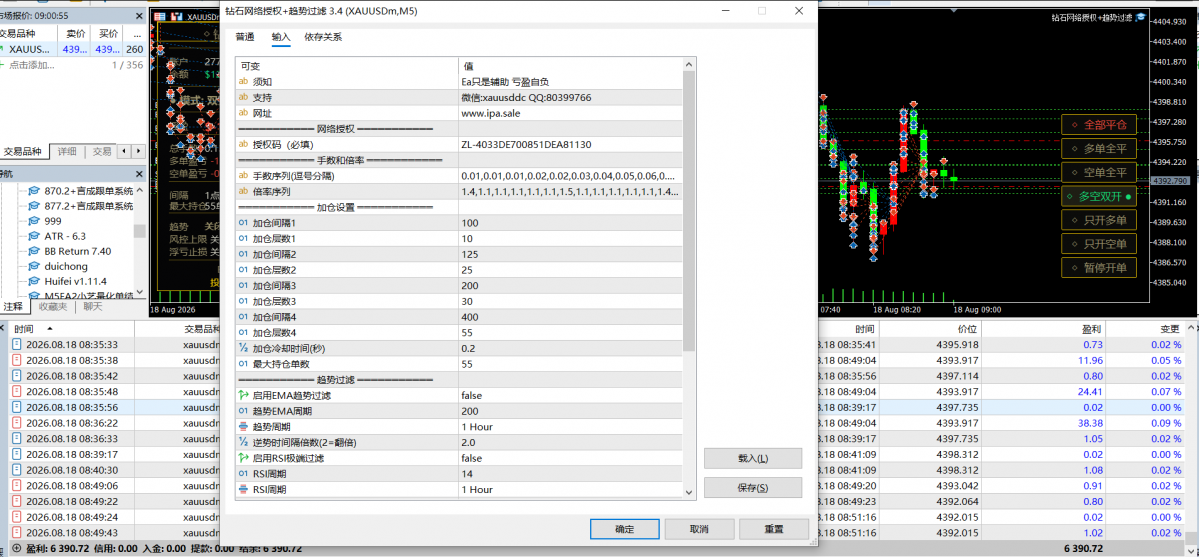Click the deal icon of the 2026.08.18 08:35:33 history row

(x=18, y=345)
